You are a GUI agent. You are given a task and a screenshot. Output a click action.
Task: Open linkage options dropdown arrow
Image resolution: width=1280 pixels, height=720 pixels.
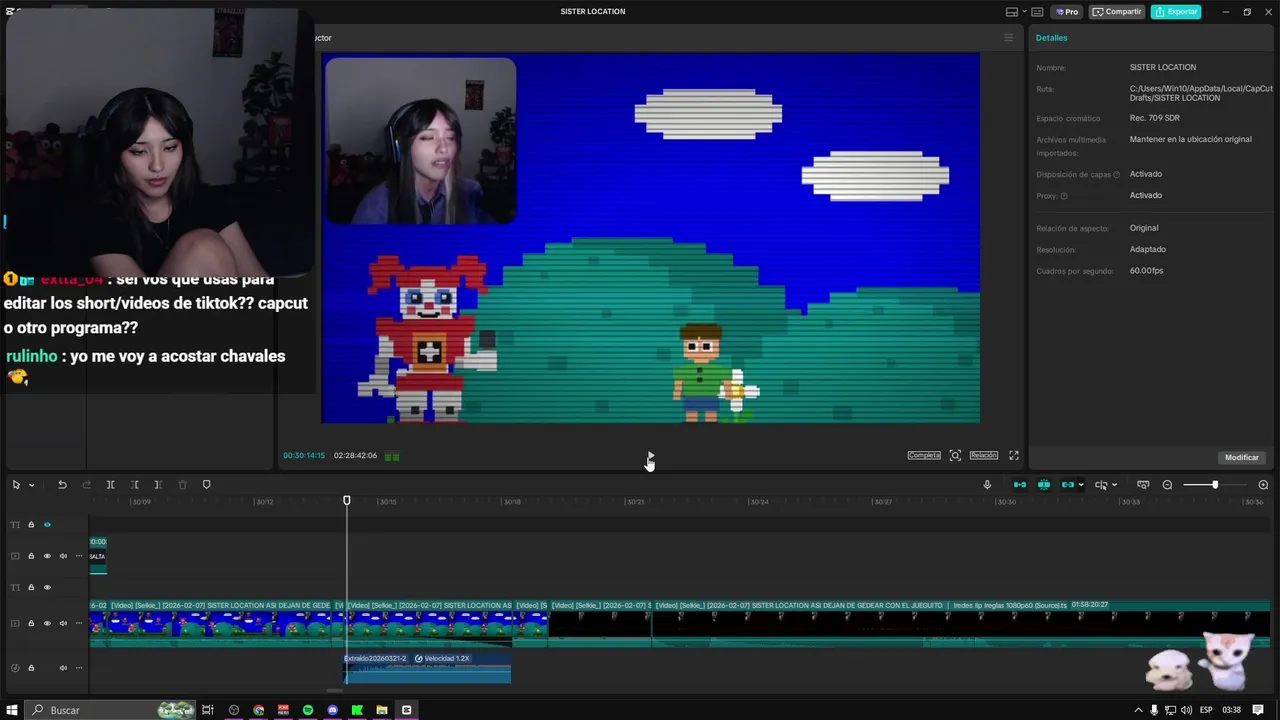1081,485
